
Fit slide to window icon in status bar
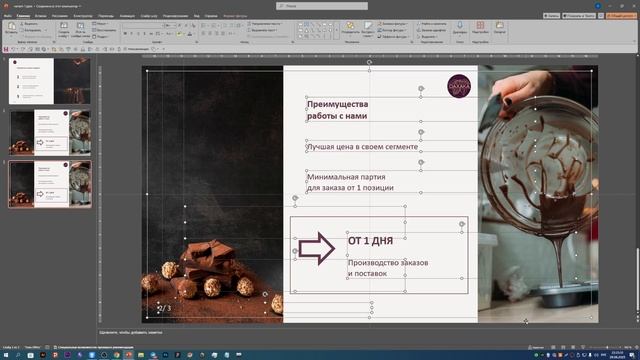click(637, 347)
